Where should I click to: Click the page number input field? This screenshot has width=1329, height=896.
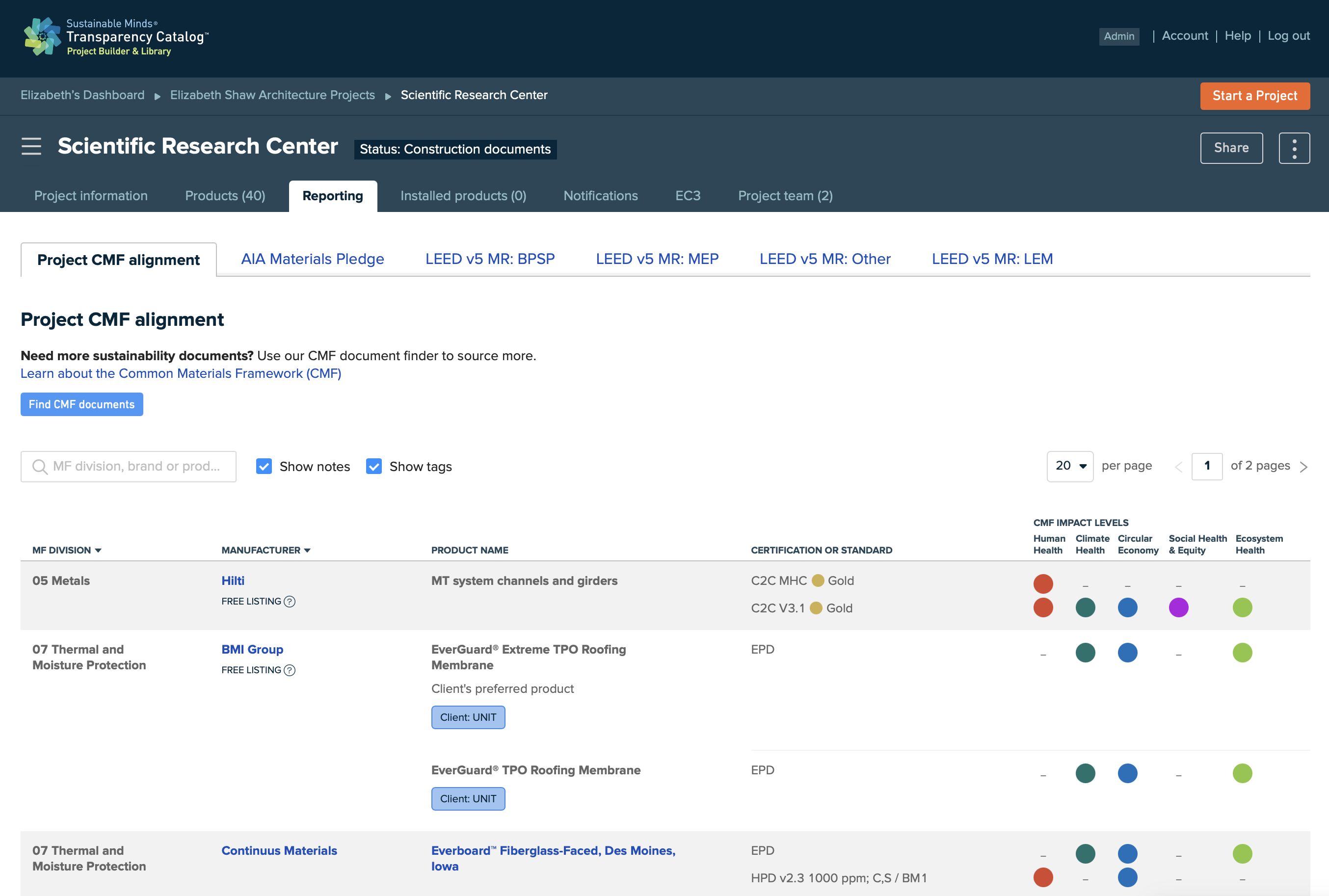pos(1207,466)
